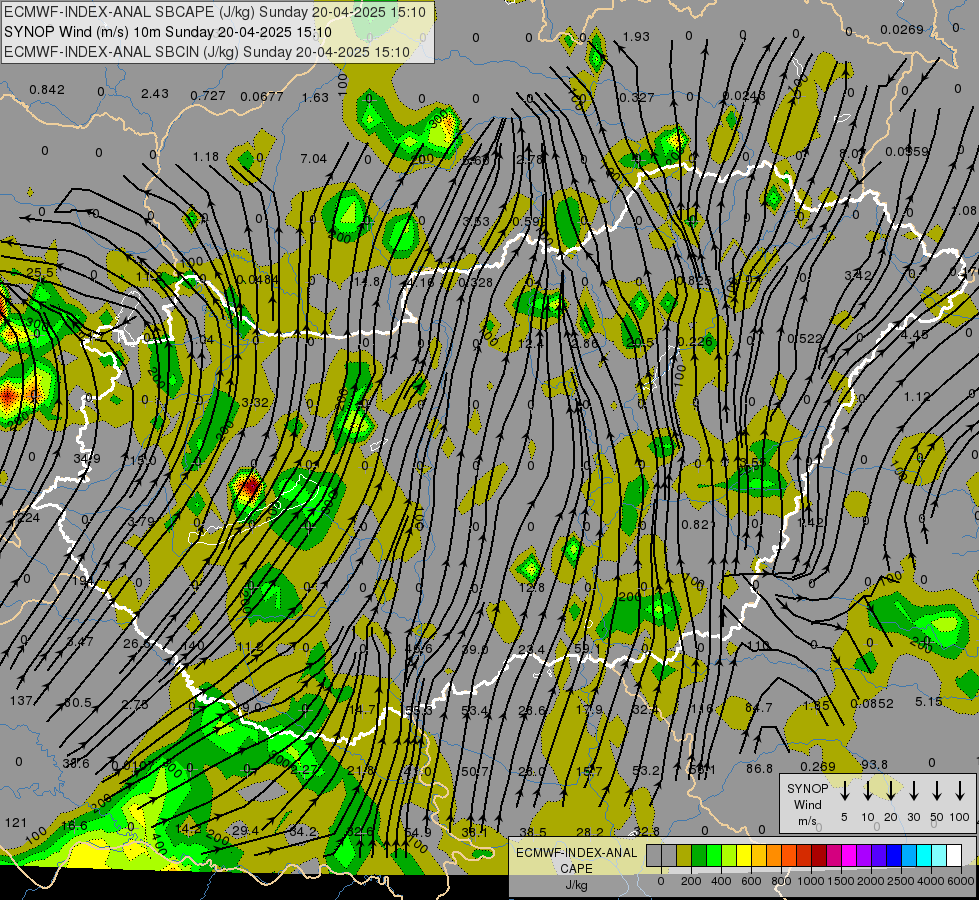Click the 10 m/s wind arrow in legend
This screenshot has height=900, width=979.
(x=868, y=791)
